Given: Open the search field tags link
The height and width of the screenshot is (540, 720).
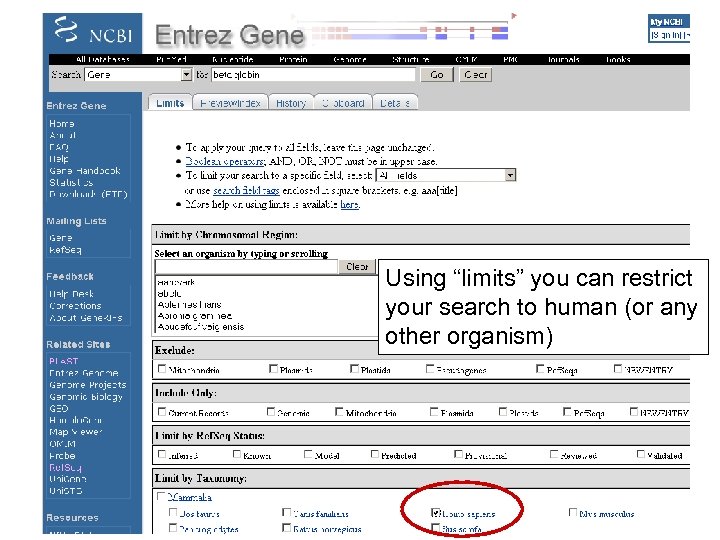Looking at the screenshot, I should (246, 190).
